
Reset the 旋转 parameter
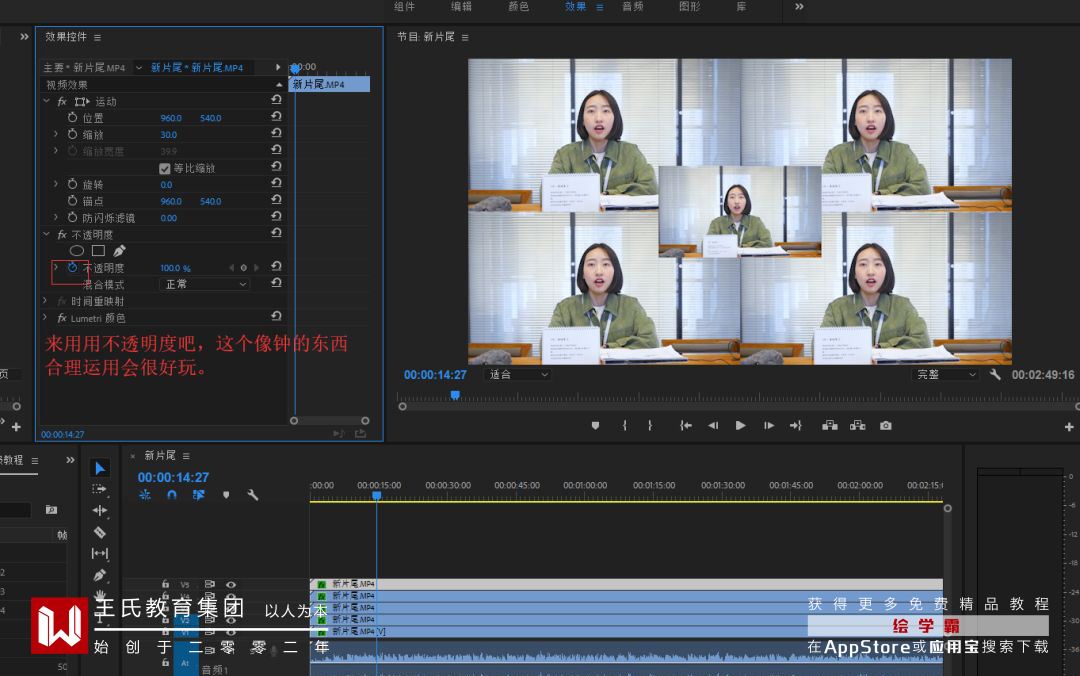click(x=276, y=183)
